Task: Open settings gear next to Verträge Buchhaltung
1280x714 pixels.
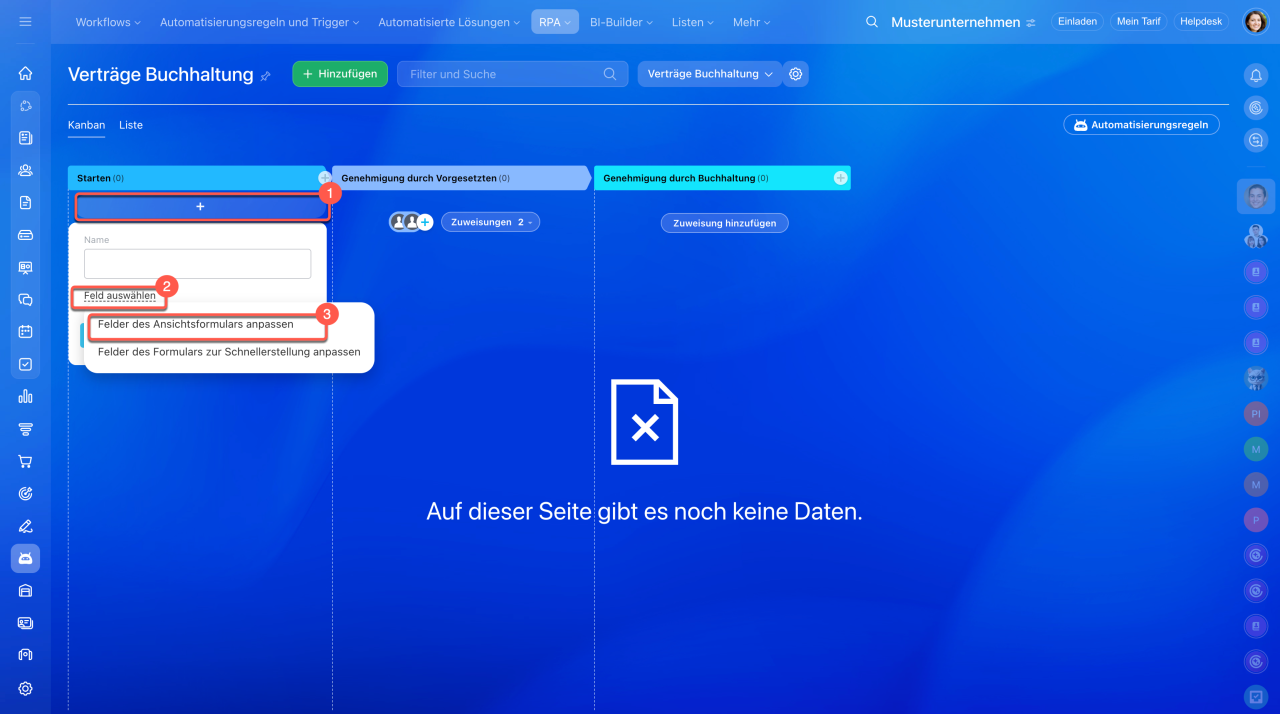Action: coord(796,74)
